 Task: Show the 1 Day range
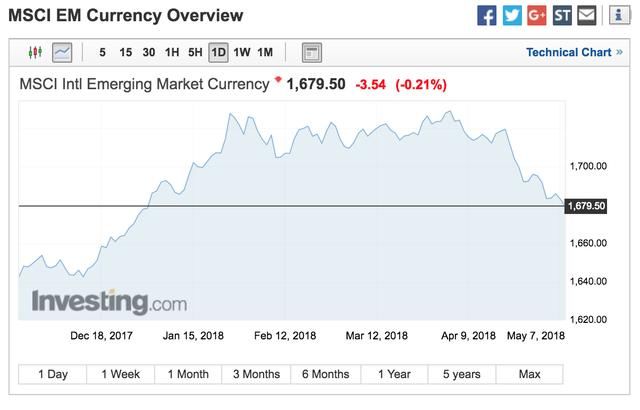click(53, 374)
